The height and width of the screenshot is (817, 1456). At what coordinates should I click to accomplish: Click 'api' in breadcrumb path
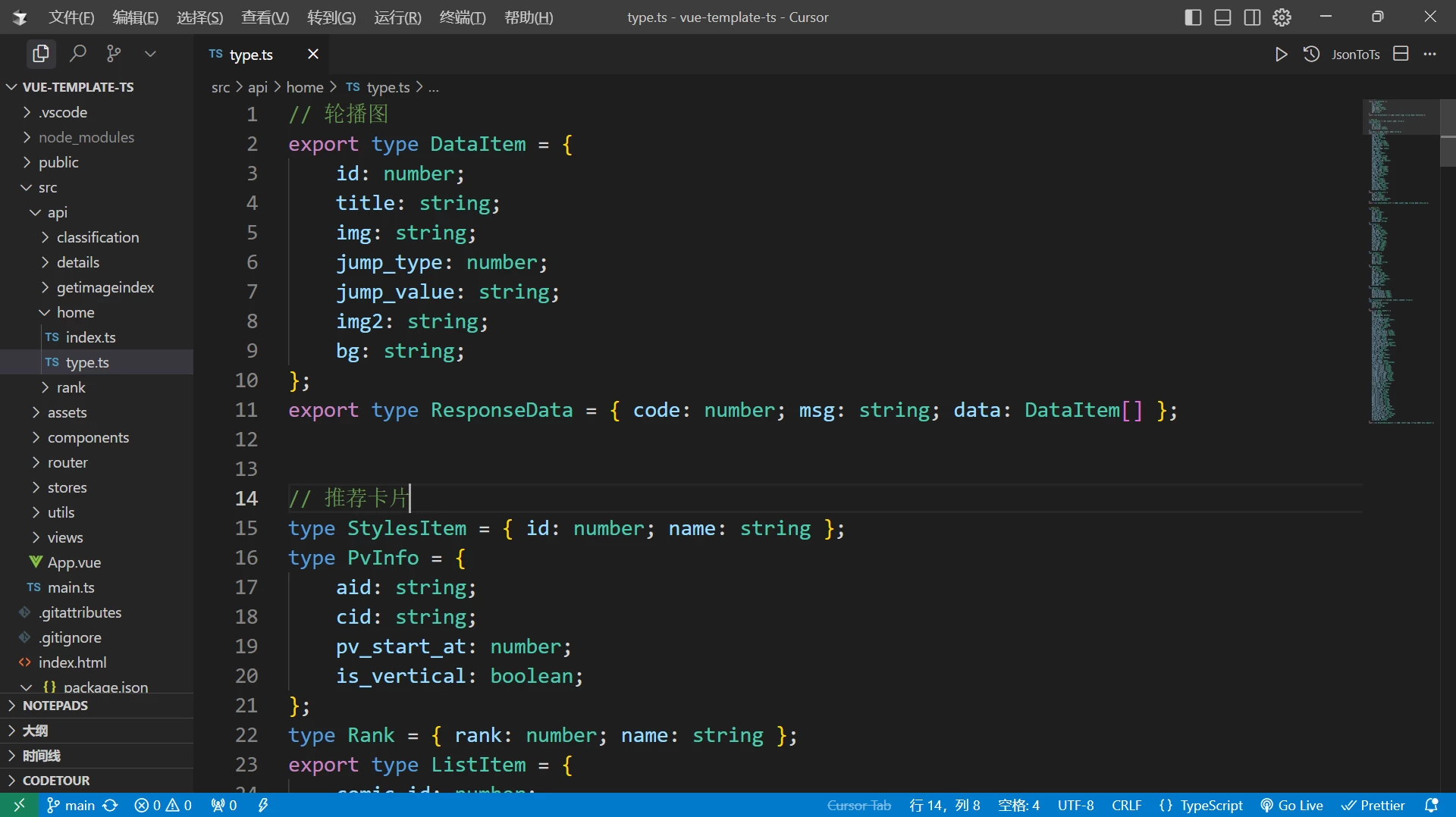click(x=258, y=87)
